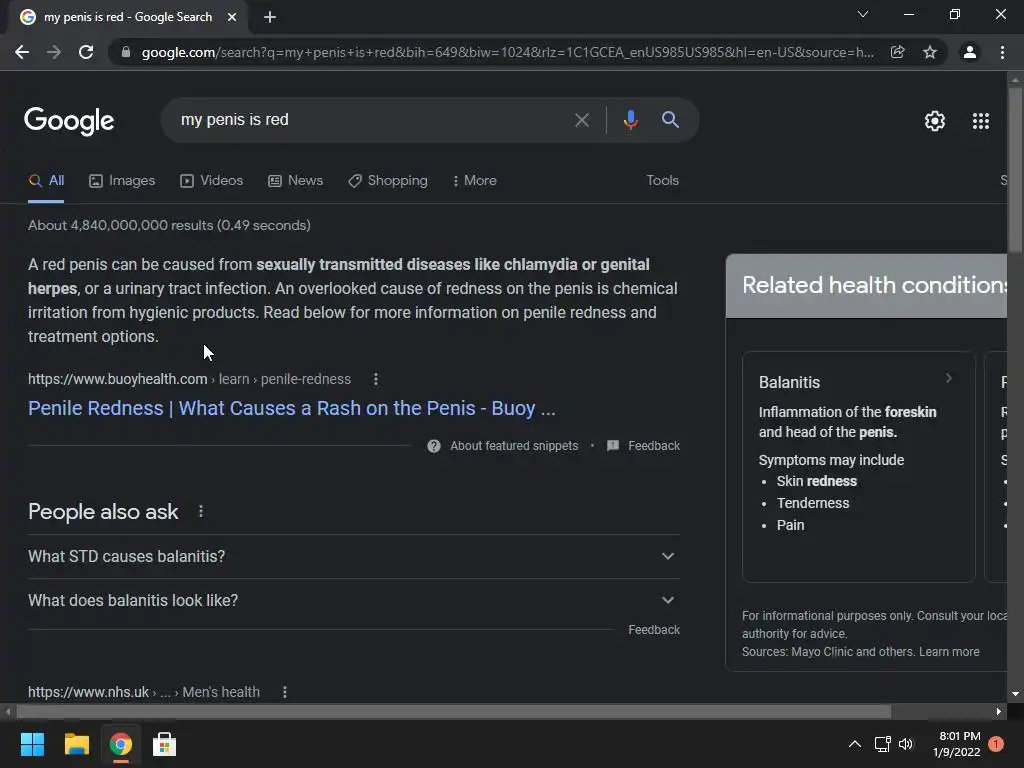The image size is (1024, 768).
Task: Click the vertical scrollbar thumb
Action: tap(1015, 168)
